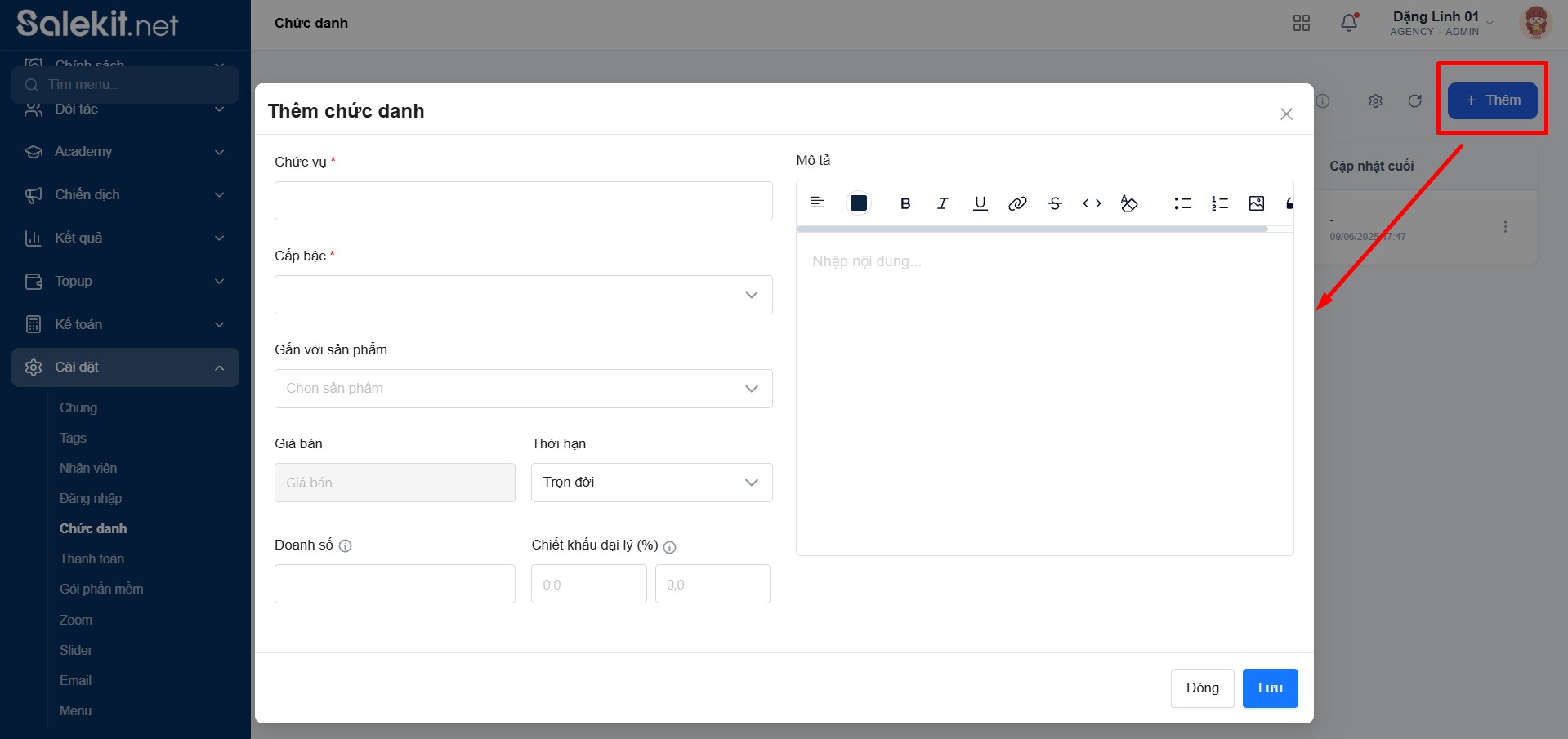The image size is (1568, 739).
Task: Apply strikethrough text formatting
Action: pos(1054,203)
